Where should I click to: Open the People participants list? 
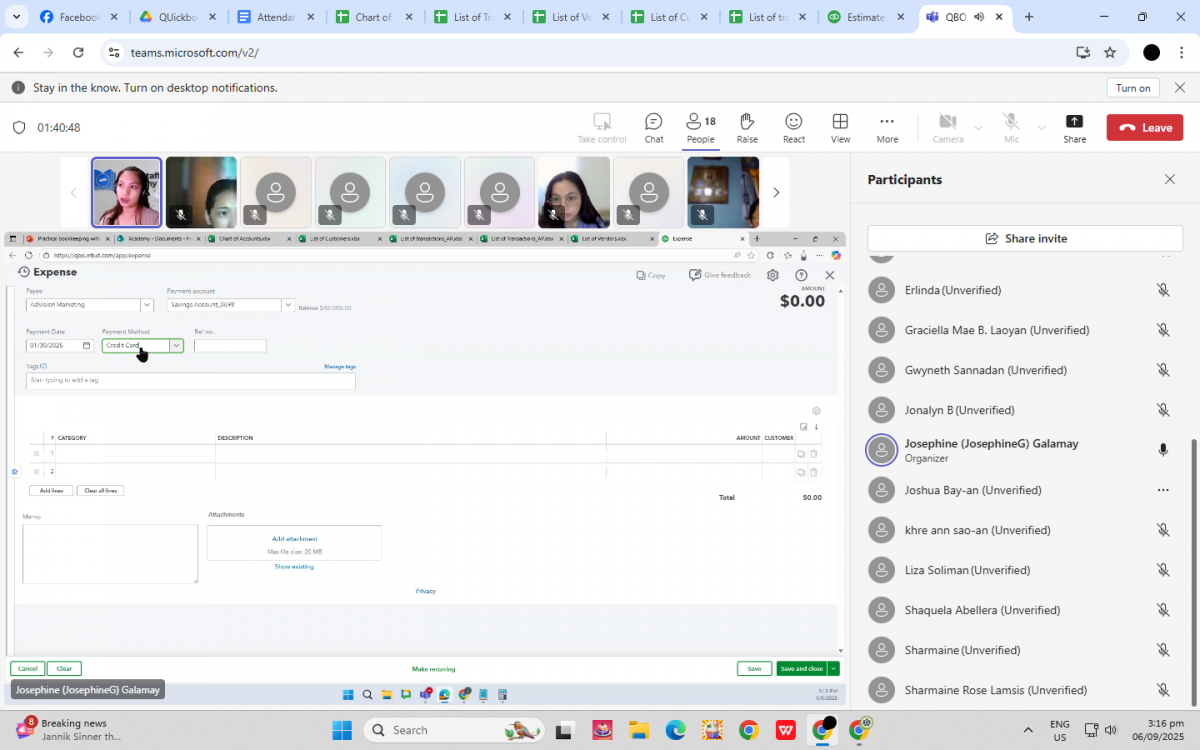700,128
